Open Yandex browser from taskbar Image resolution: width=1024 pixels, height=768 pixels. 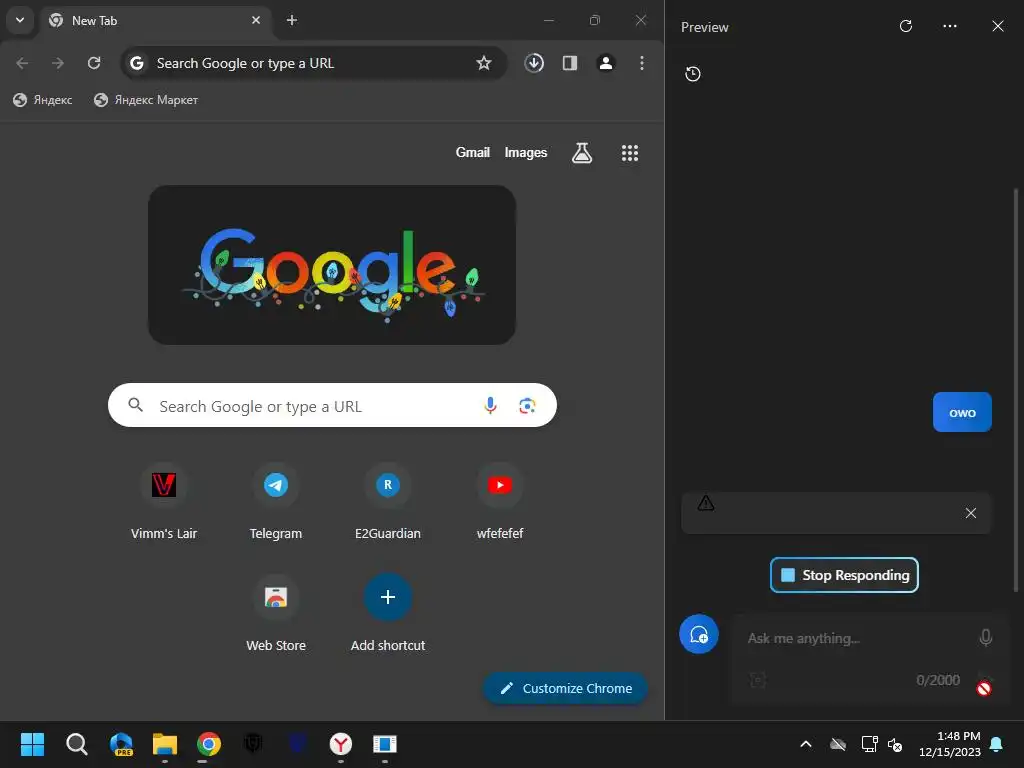340,744
